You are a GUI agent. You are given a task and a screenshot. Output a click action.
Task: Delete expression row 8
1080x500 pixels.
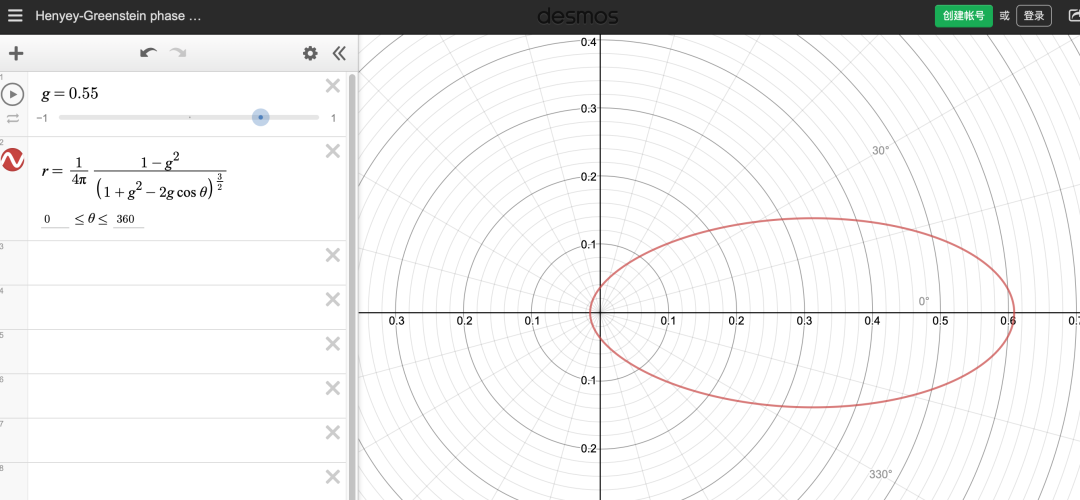pos(333,477)
